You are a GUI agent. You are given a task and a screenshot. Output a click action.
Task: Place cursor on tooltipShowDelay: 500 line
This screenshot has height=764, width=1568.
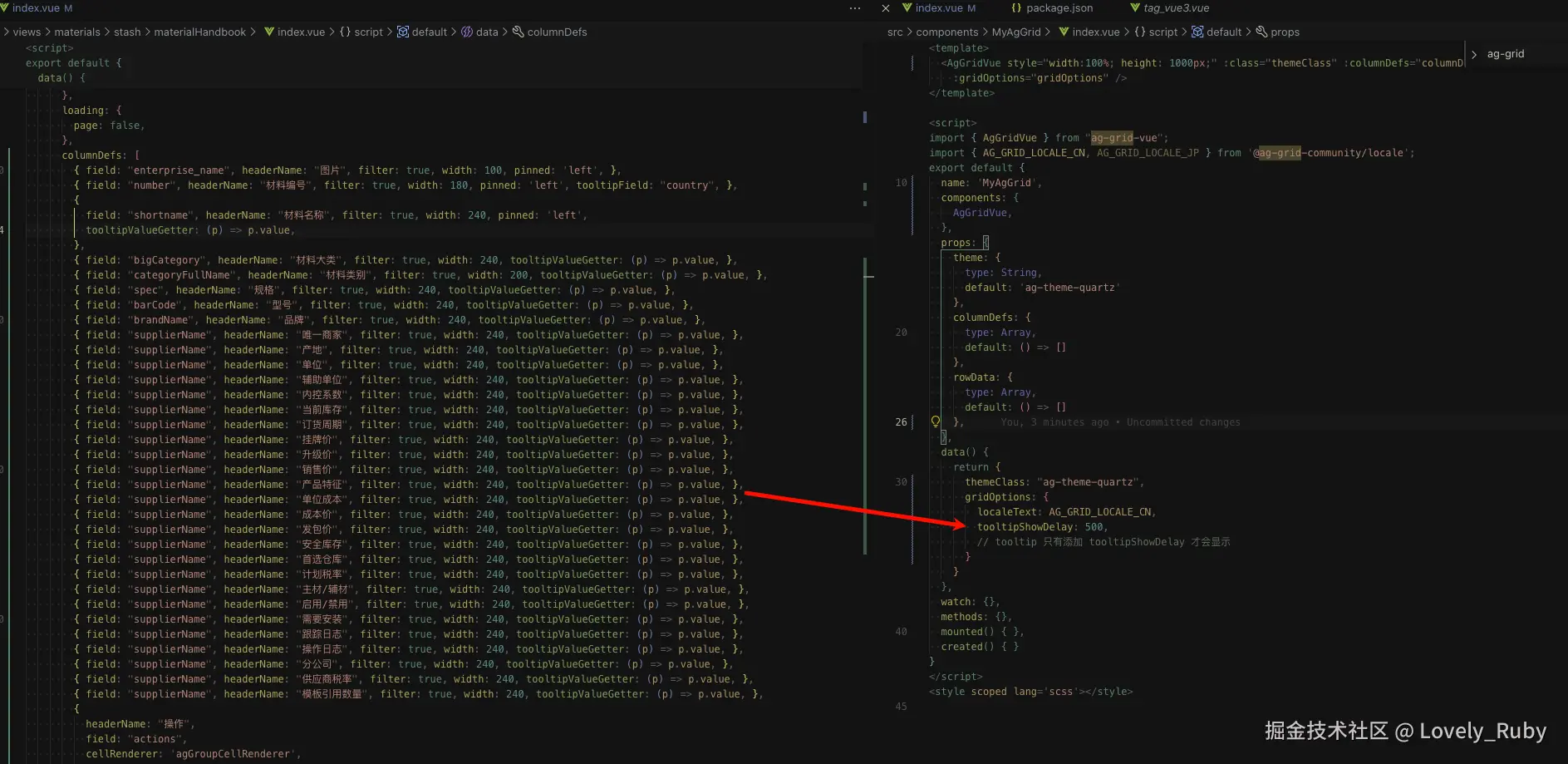tap(1042, 527)
